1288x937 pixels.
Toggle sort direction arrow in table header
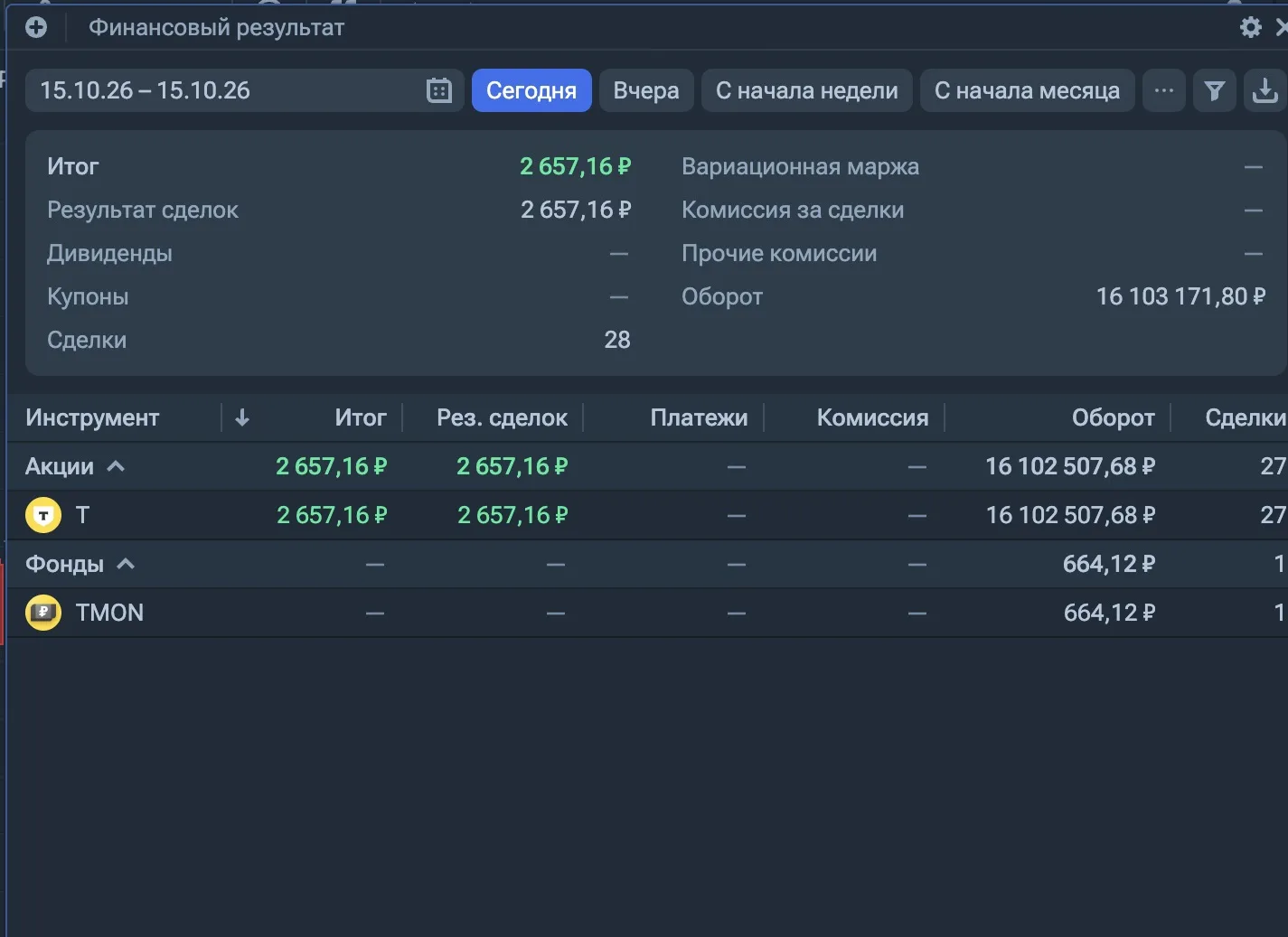pos(241,417)
